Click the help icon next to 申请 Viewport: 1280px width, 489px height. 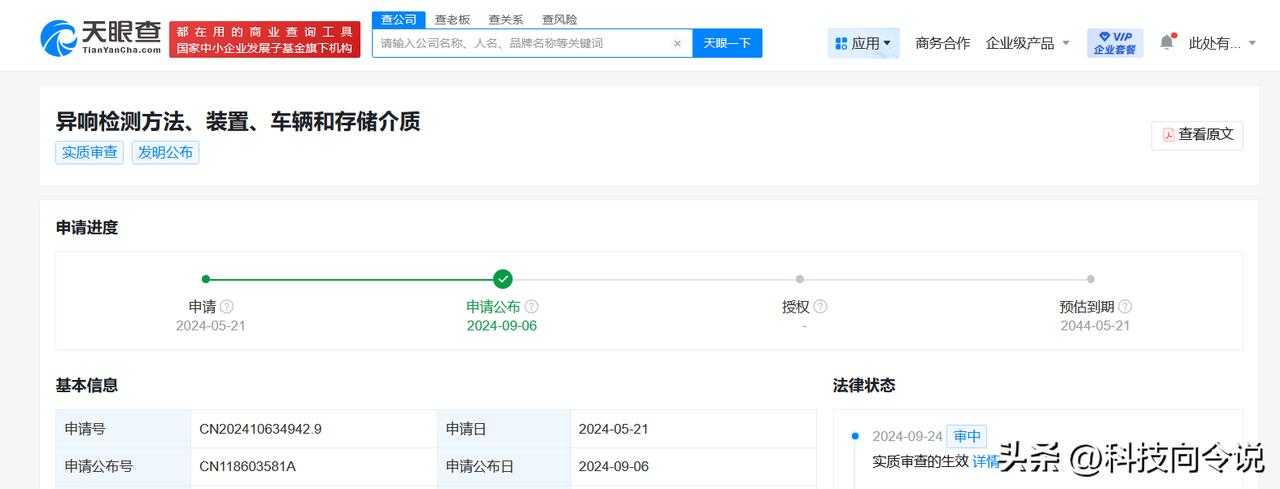pyautogui.click(x=227, y=307)
